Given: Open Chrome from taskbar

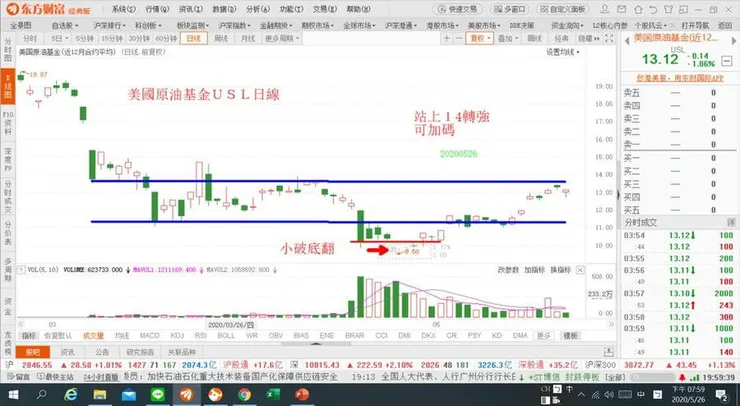Looking at the screenshot, I should pyautogui.click(x=244, y=394).
